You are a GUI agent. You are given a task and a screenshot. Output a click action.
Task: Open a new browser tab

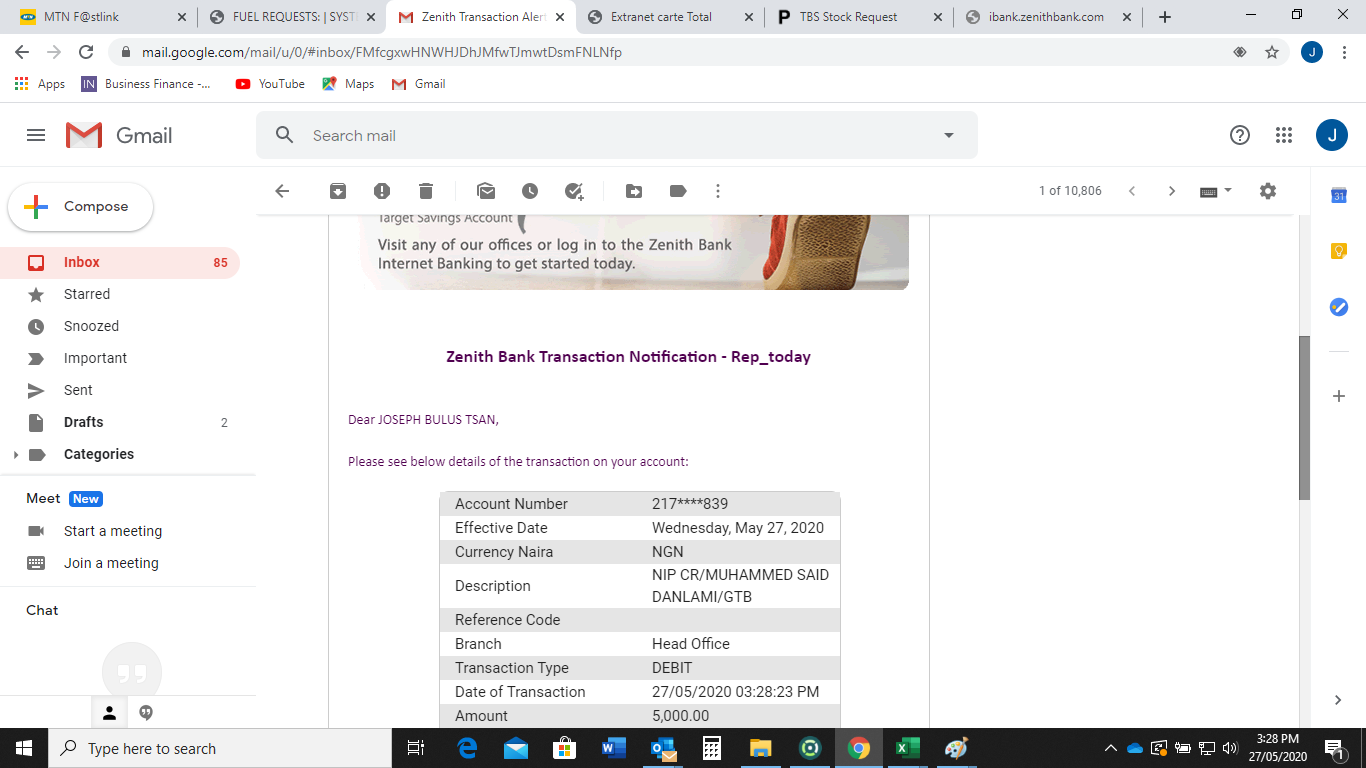coord(1165,17)
